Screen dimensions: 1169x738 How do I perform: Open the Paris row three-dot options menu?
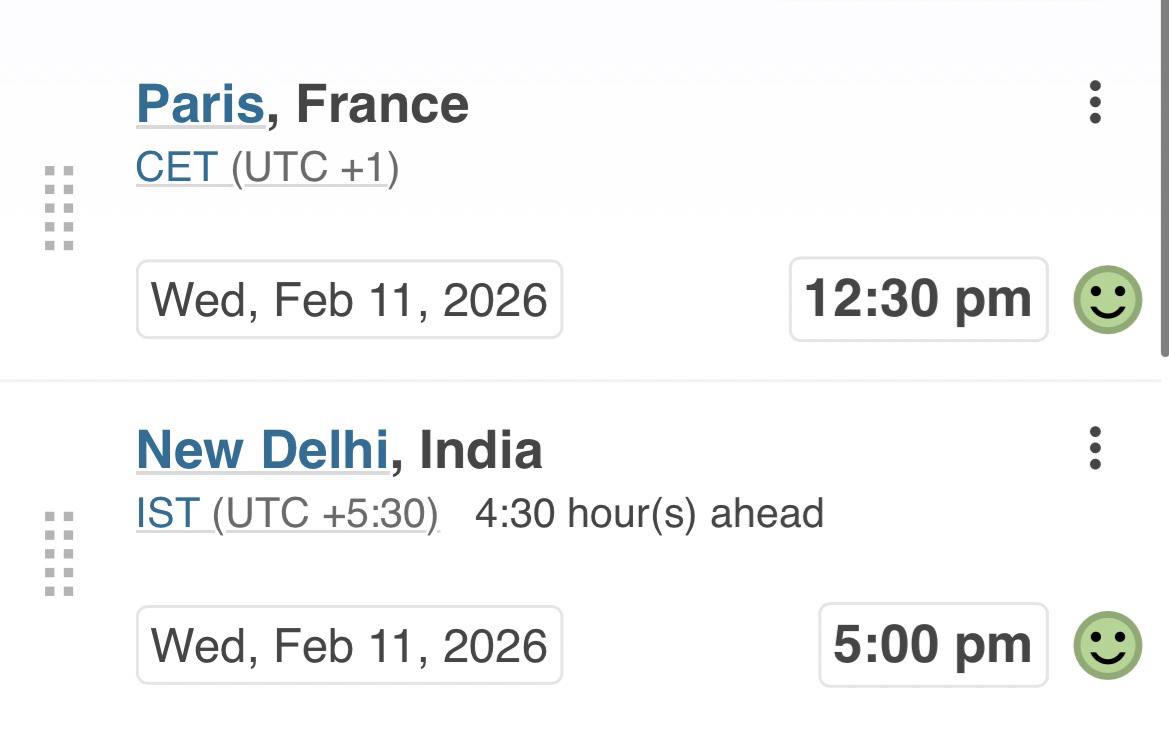pos(1095,103)
